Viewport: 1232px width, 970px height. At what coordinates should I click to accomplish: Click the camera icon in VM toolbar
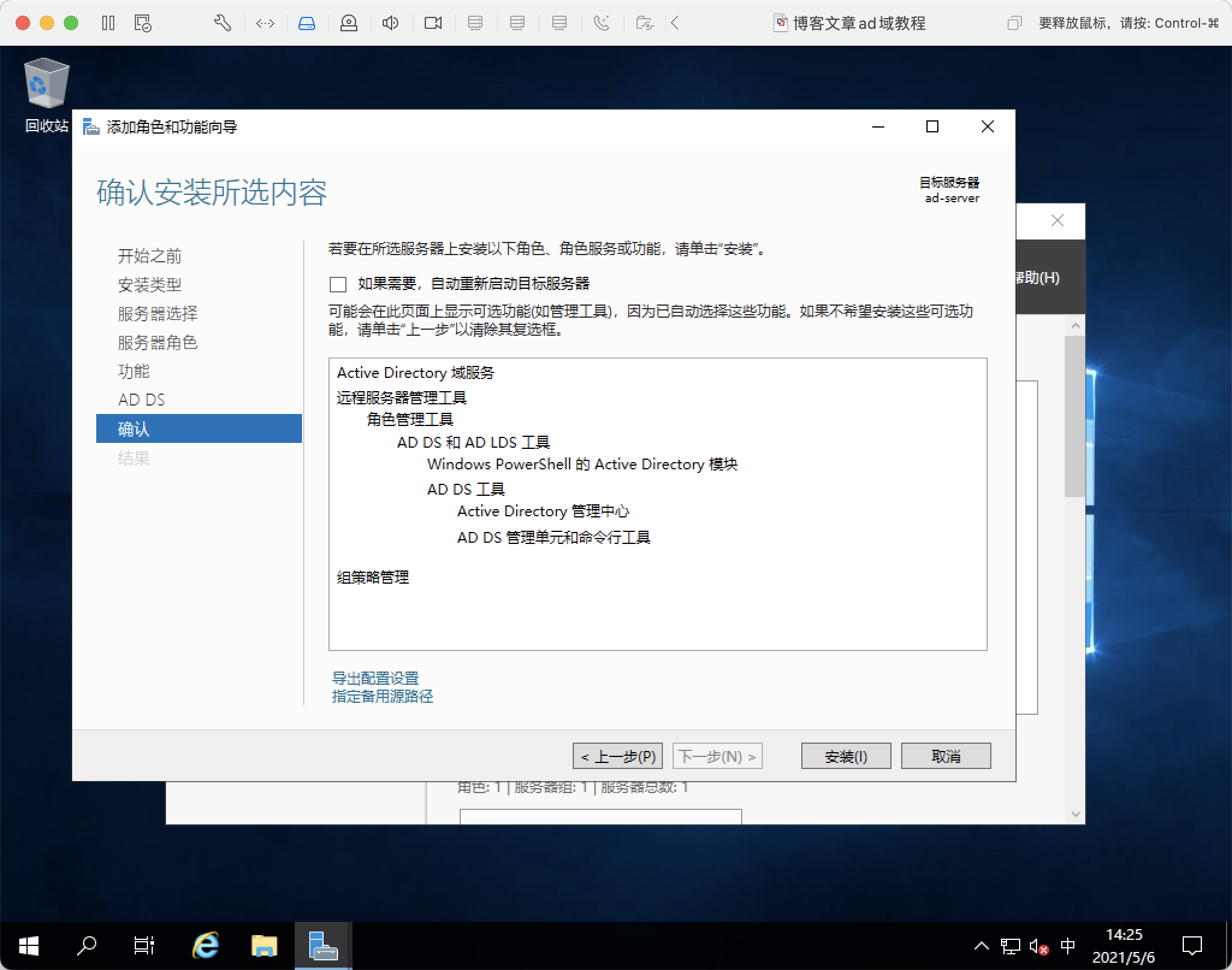point(433,23)
